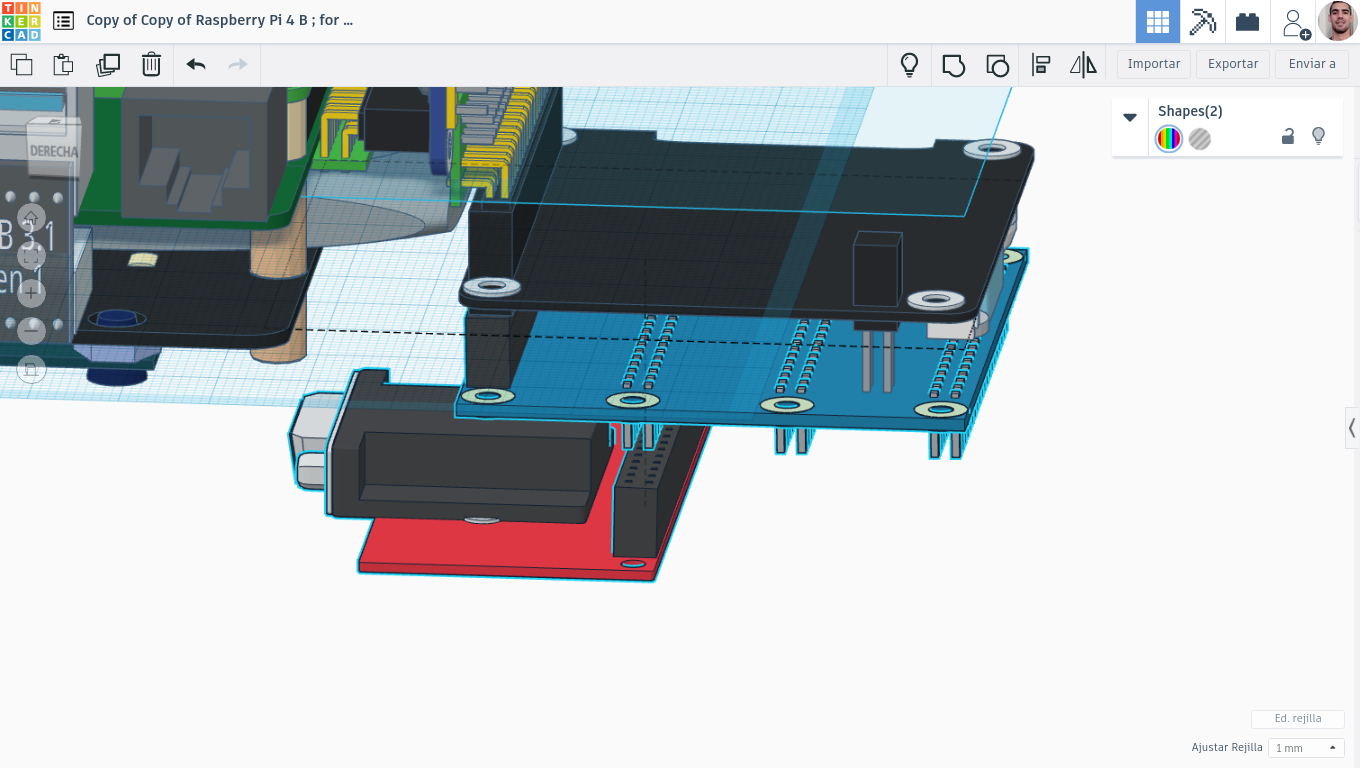The image size is (1360, 768).
Task: Open the Ajustar Rejilla 1 mm dropdown
Action: point(1306,748)
